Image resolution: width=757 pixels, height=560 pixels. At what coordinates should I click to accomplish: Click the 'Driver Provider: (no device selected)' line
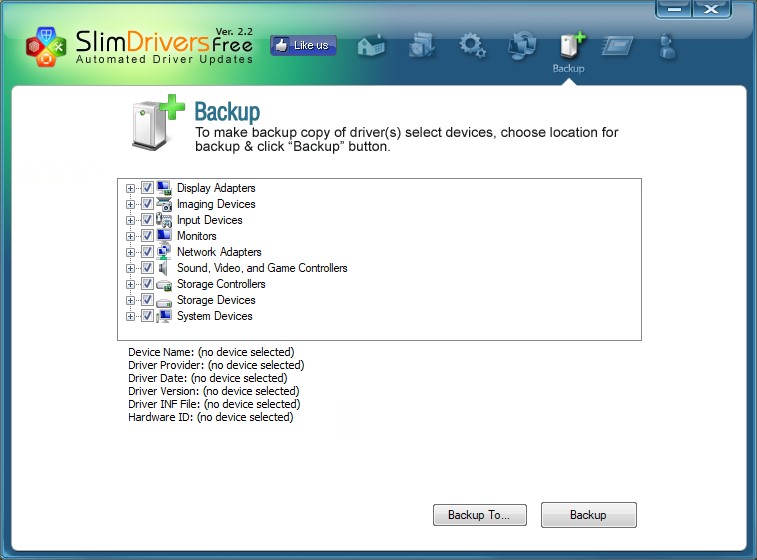[x=216, y=365]
